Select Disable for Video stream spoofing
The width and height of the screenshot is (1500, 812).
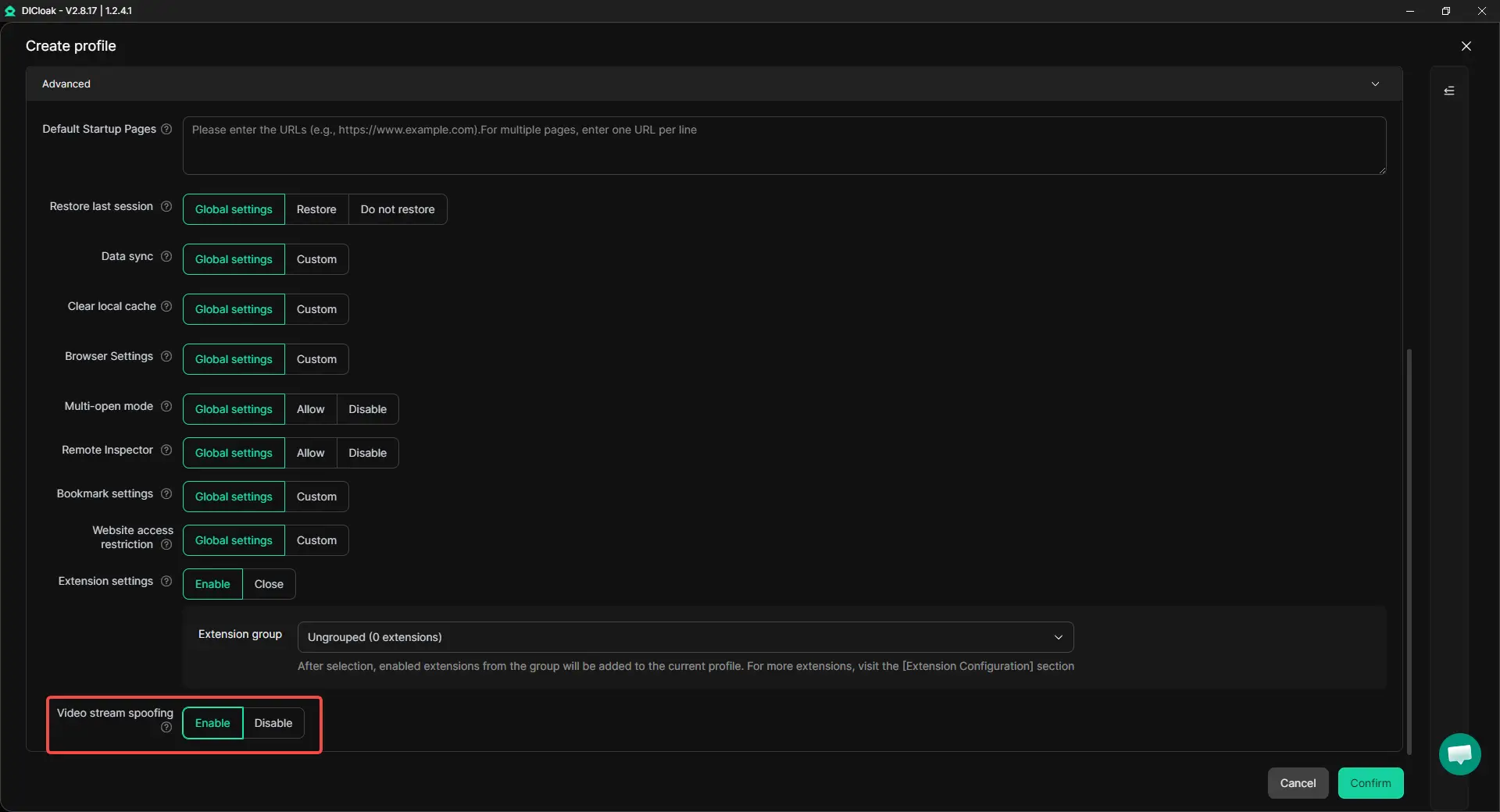coord(273,724)
